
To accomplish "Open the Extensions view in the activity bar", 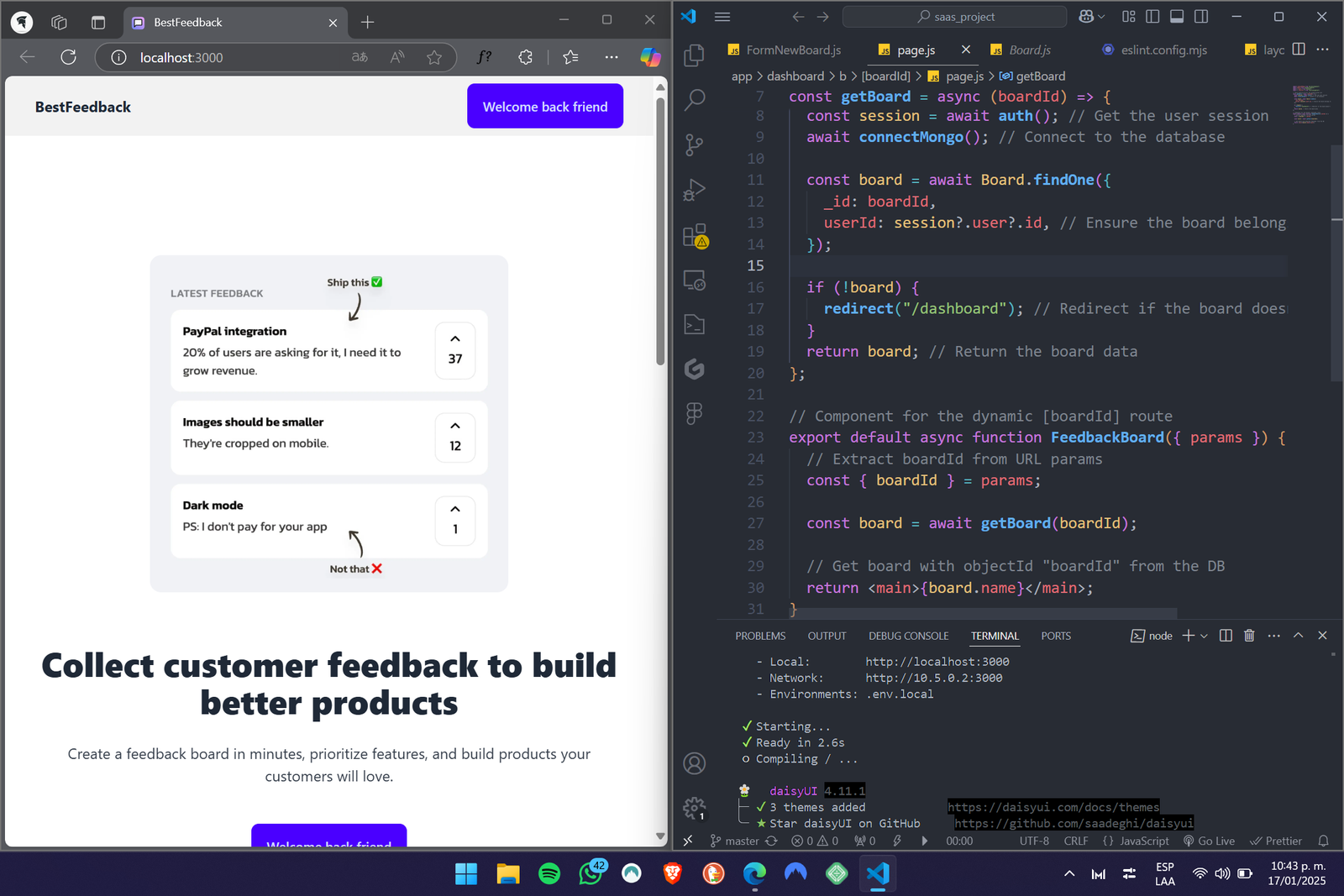I will click(695, 236).
